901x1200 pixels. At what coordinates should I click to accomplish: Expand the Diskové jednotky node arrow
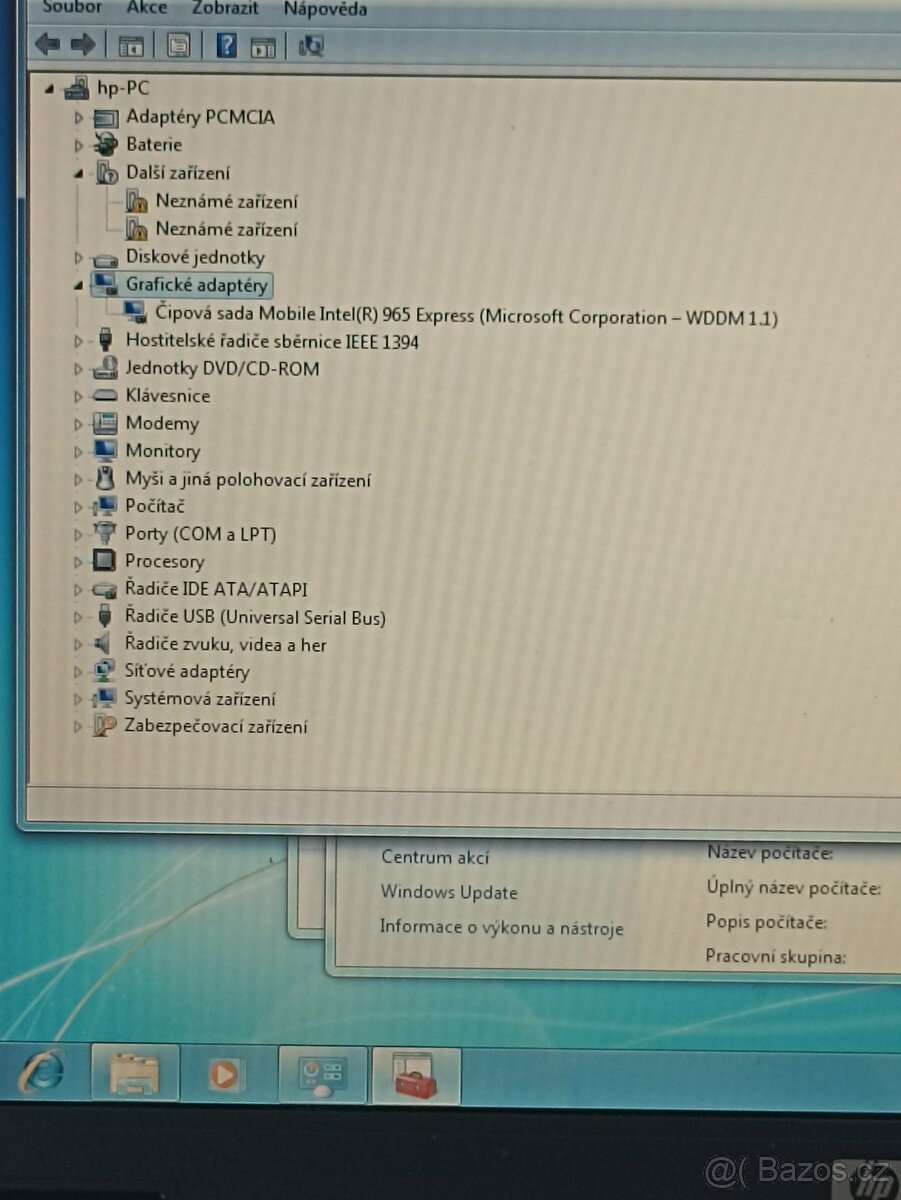[79, 258]
